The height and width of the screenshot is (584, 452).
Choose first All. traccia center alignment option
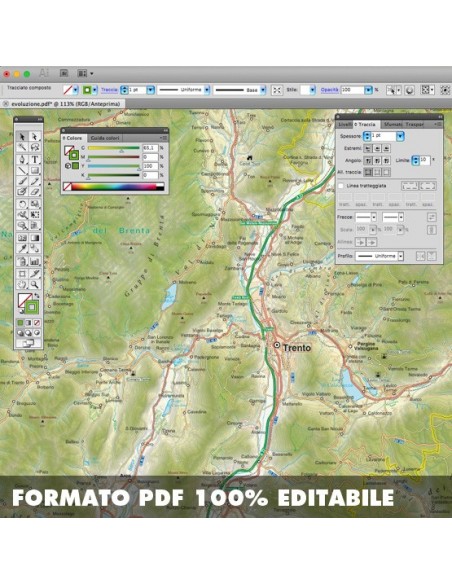(368, 172)
